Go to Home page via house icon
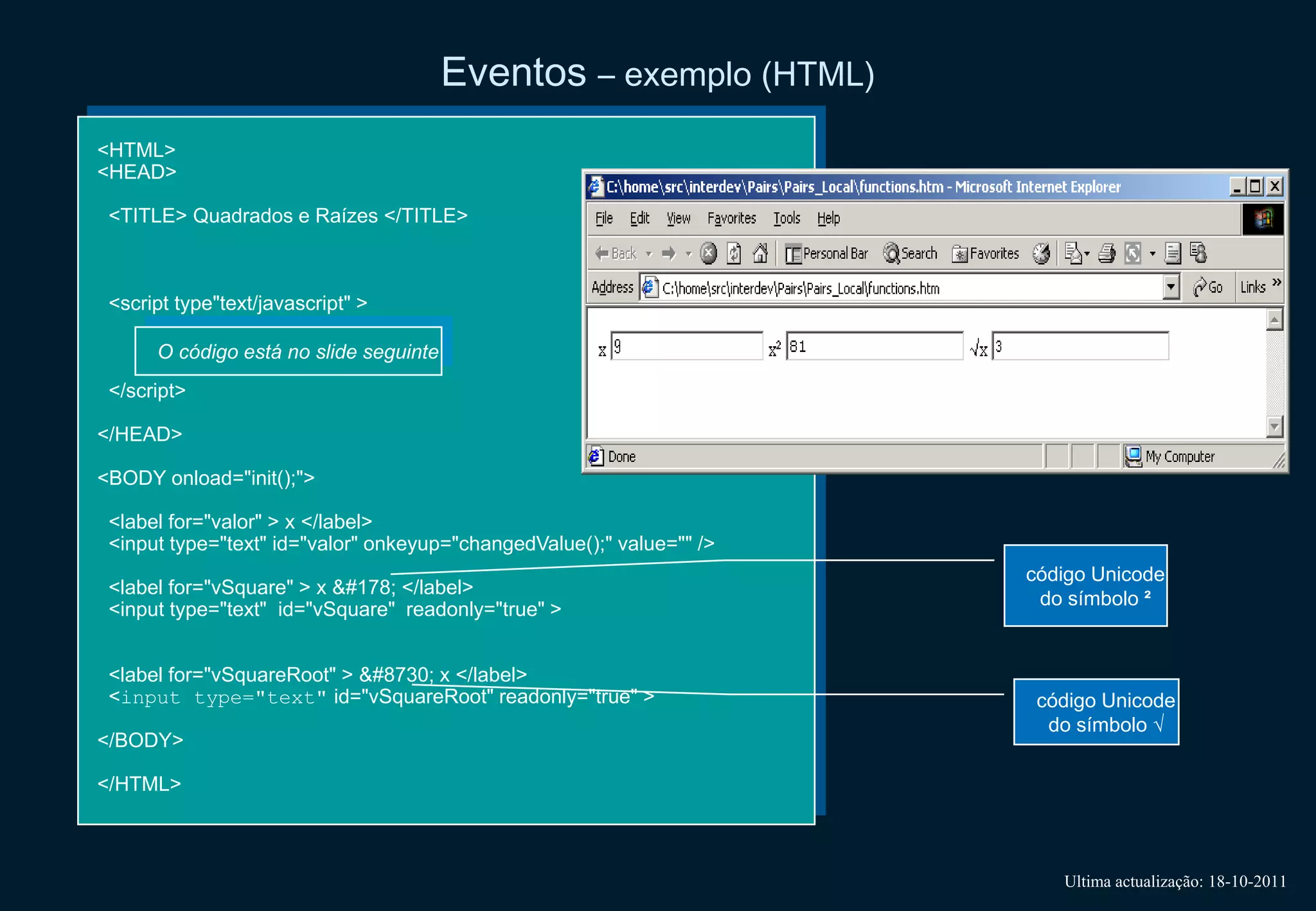Screen dimensions: 1316x911 (760, 253)
